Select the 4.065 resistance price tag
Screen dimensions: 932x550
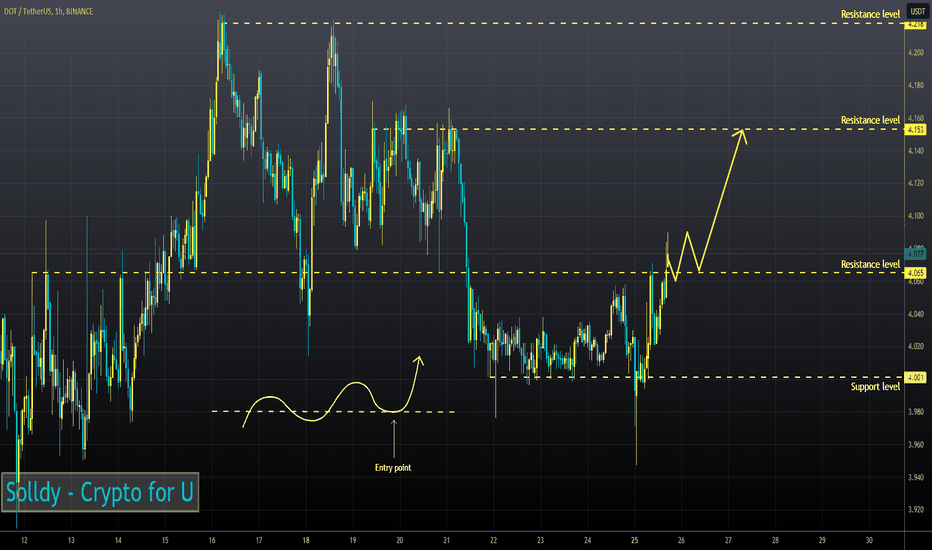(915, 273)
